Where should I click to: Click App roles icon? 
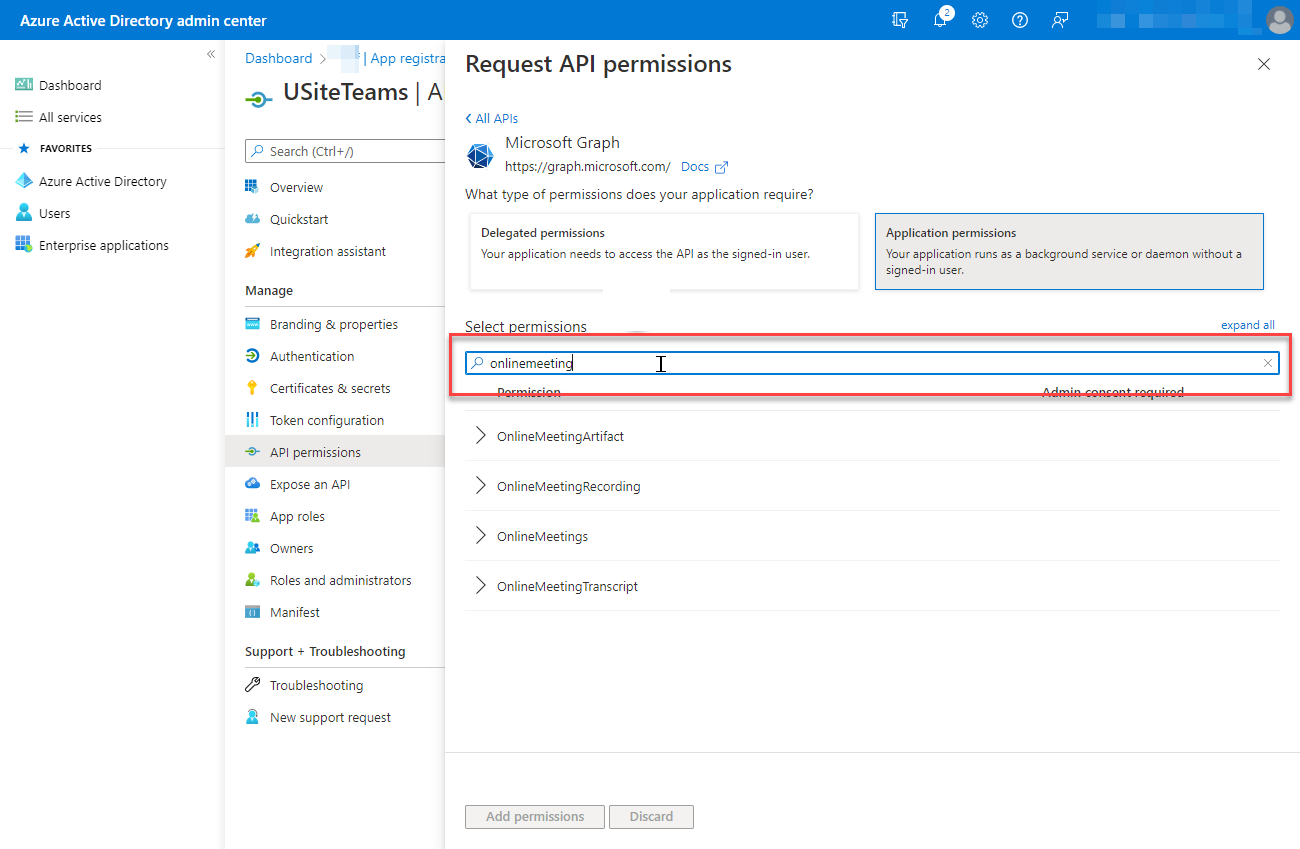pyautogui.click(x=252, y=516)
